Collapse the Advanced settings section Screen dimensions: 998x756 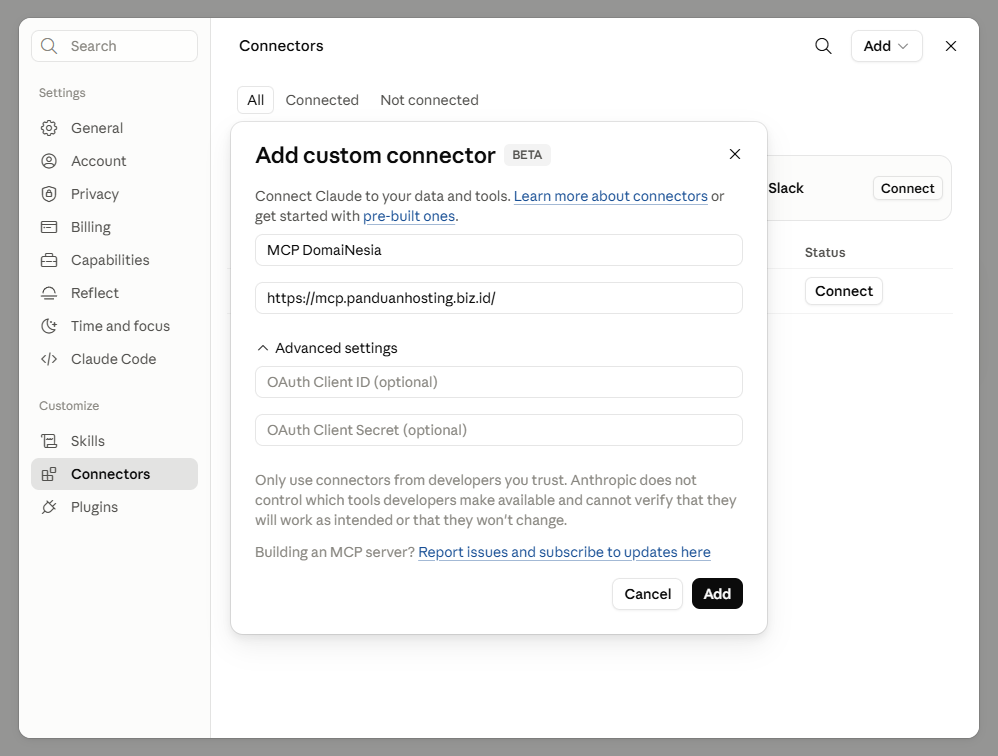pyautogui.click(x=327, y=348)
